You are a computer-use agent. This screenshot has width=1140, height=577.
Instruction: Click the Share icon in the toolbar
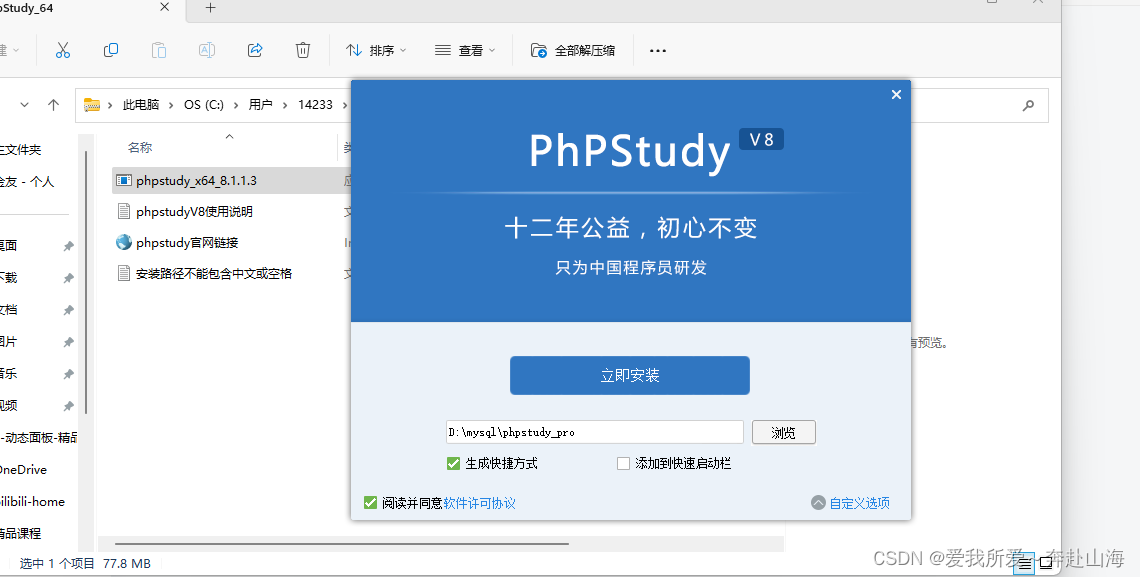255,50
